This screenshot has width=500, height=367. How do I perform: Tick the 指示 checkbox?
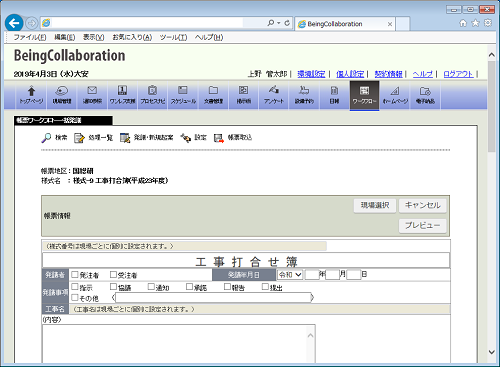(x=75, y=287)
